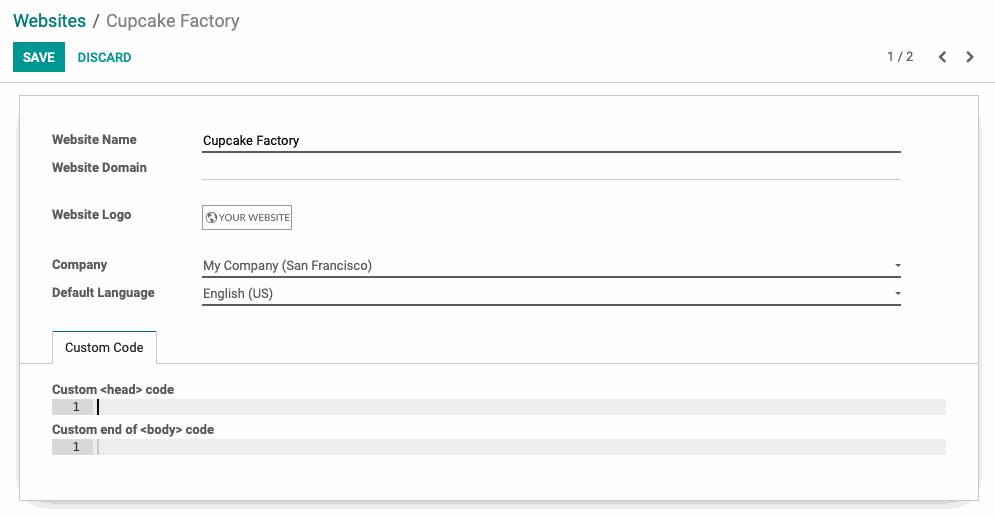The image size is (995, 515).
Task: Click the 1 / 2 pager counter
Action: [900, 56]
